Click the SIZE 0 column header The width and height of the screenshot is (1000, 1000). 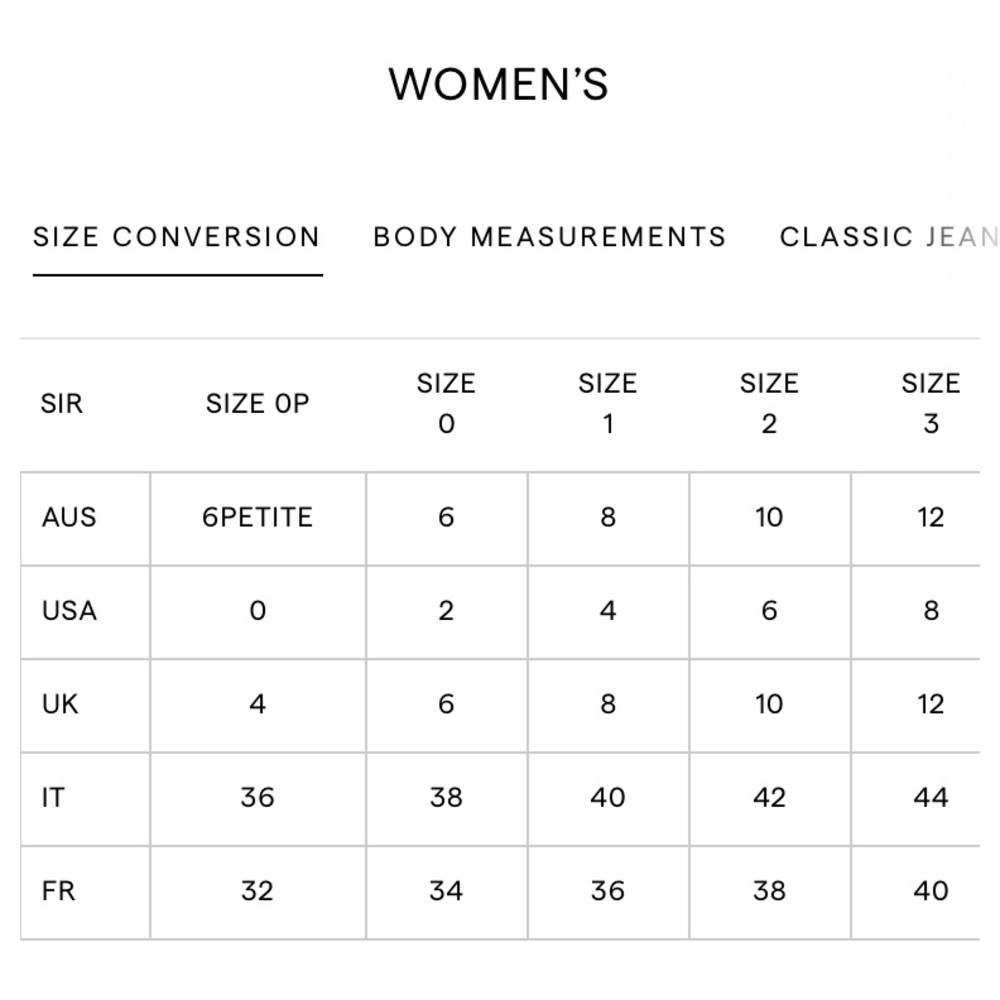(x=446, y=404)
